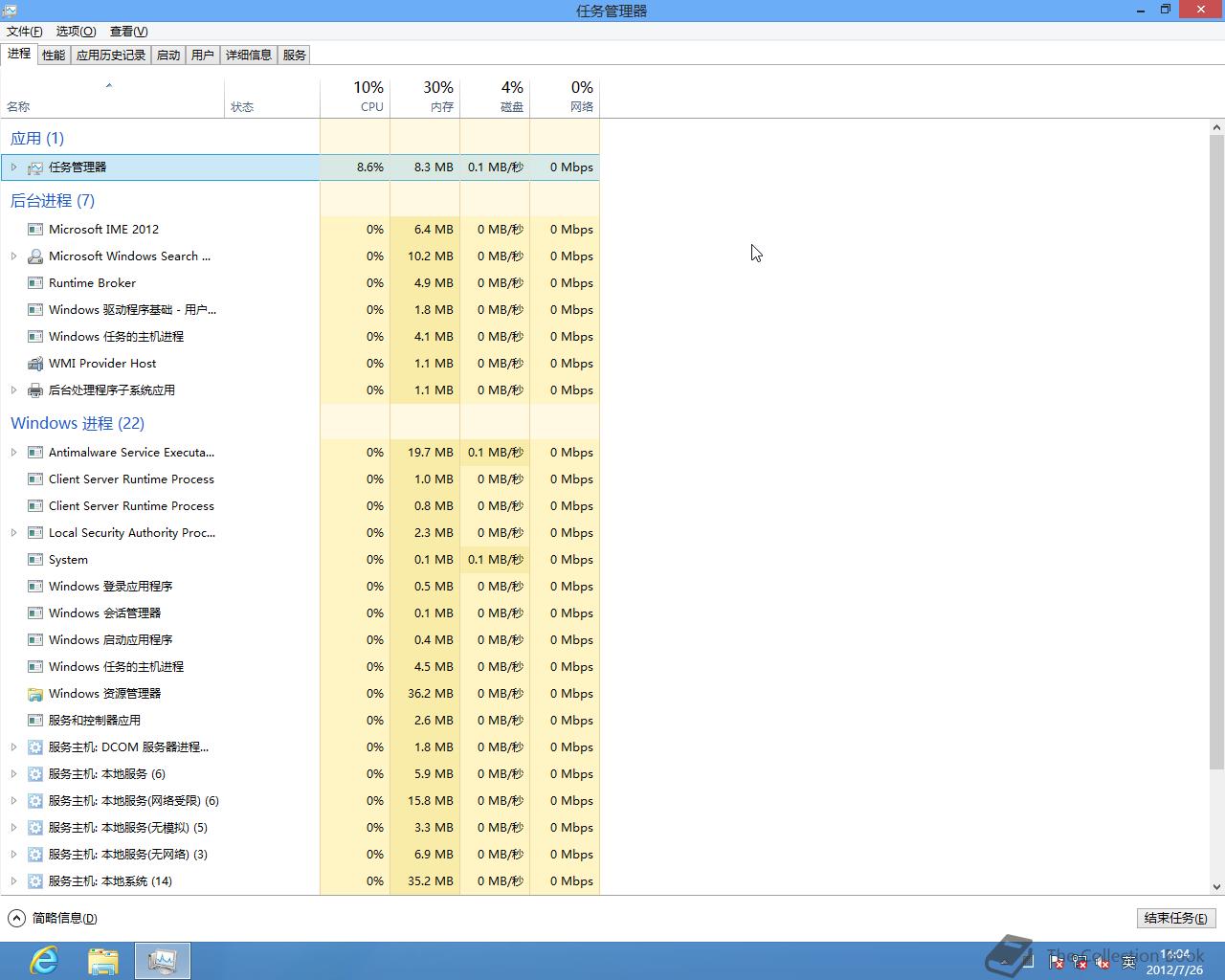1225x980 pixels.
Task: Sort by the 状态 column header
Action: point(272,97)
